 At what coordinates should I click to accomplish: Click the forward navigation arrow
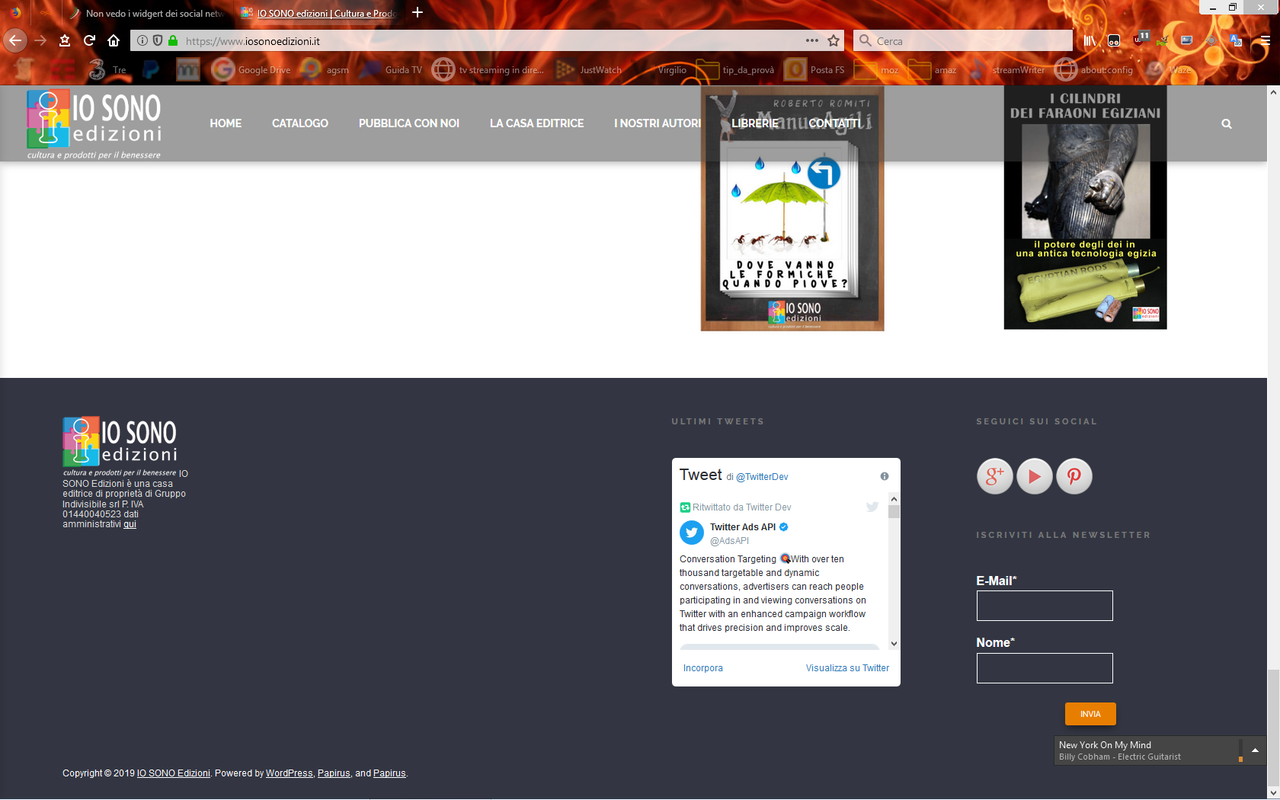point(41,41)
